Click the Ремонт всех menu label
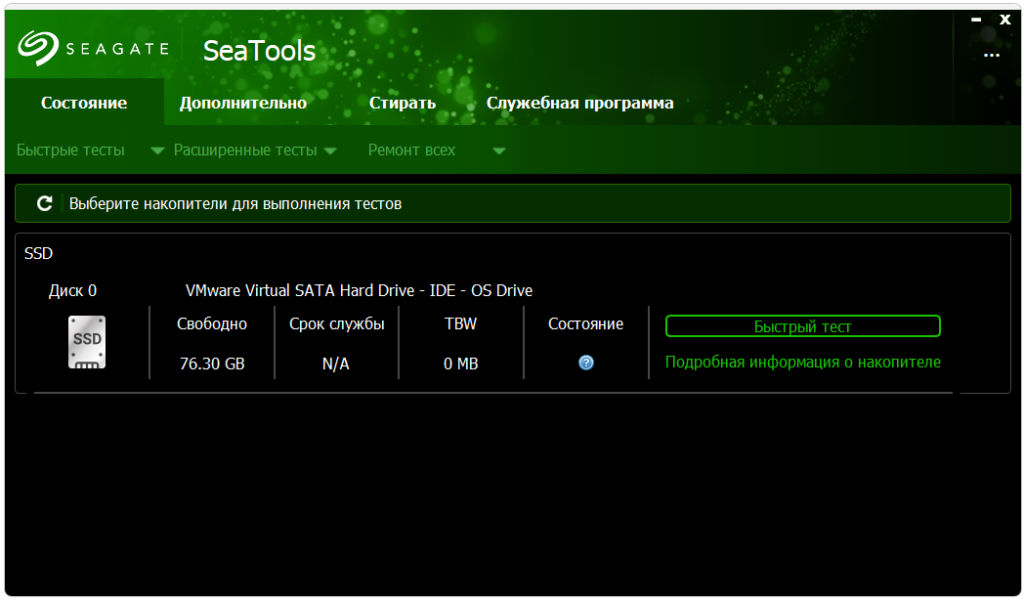This screenshot has height=600, width=1024. (x=411, y=150)
